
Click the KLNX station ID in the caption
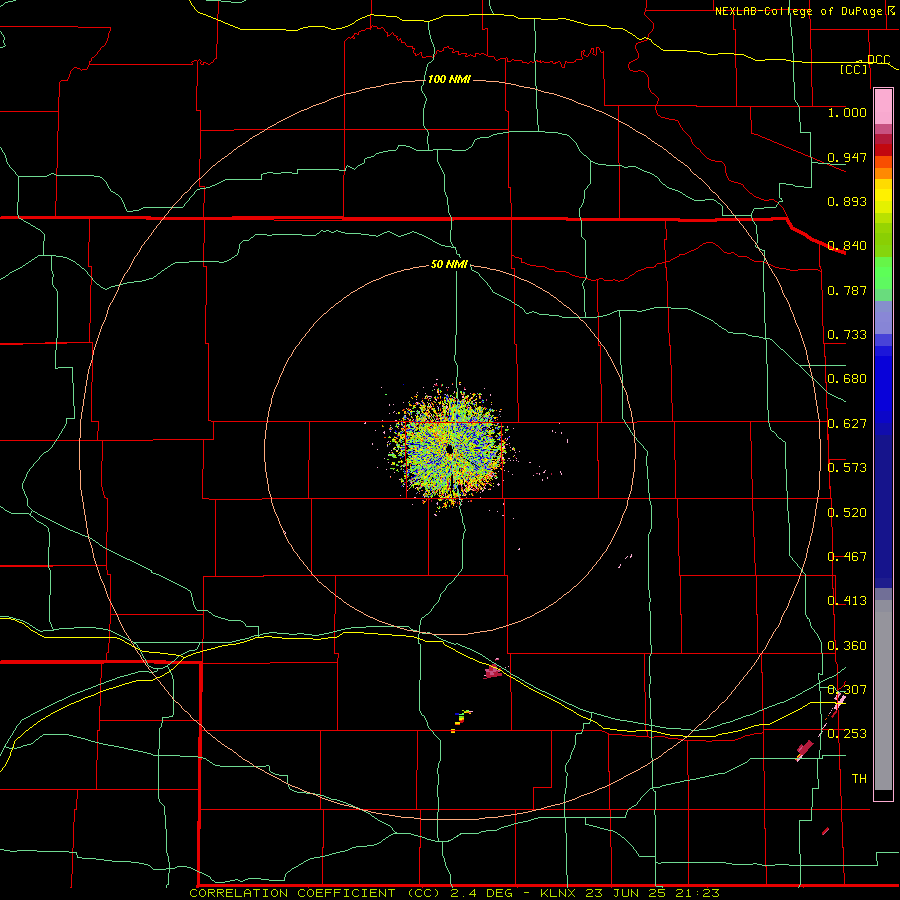pos(560,893)
